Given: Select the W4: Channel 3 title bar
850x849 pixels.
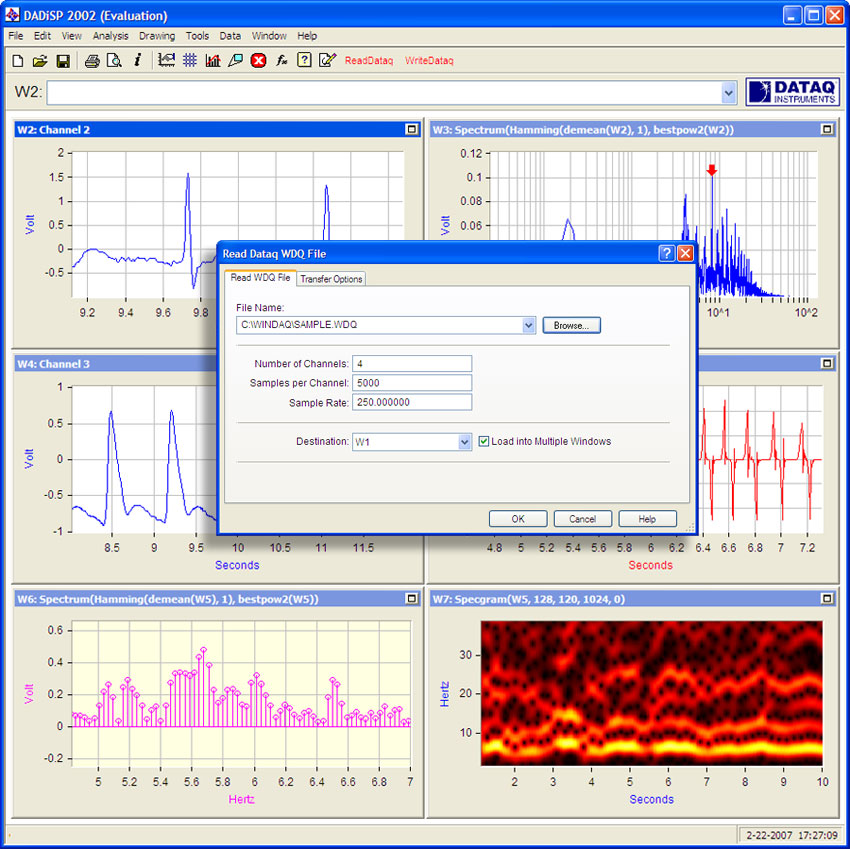Looking at the screenshot, I should tap(115, 364).
